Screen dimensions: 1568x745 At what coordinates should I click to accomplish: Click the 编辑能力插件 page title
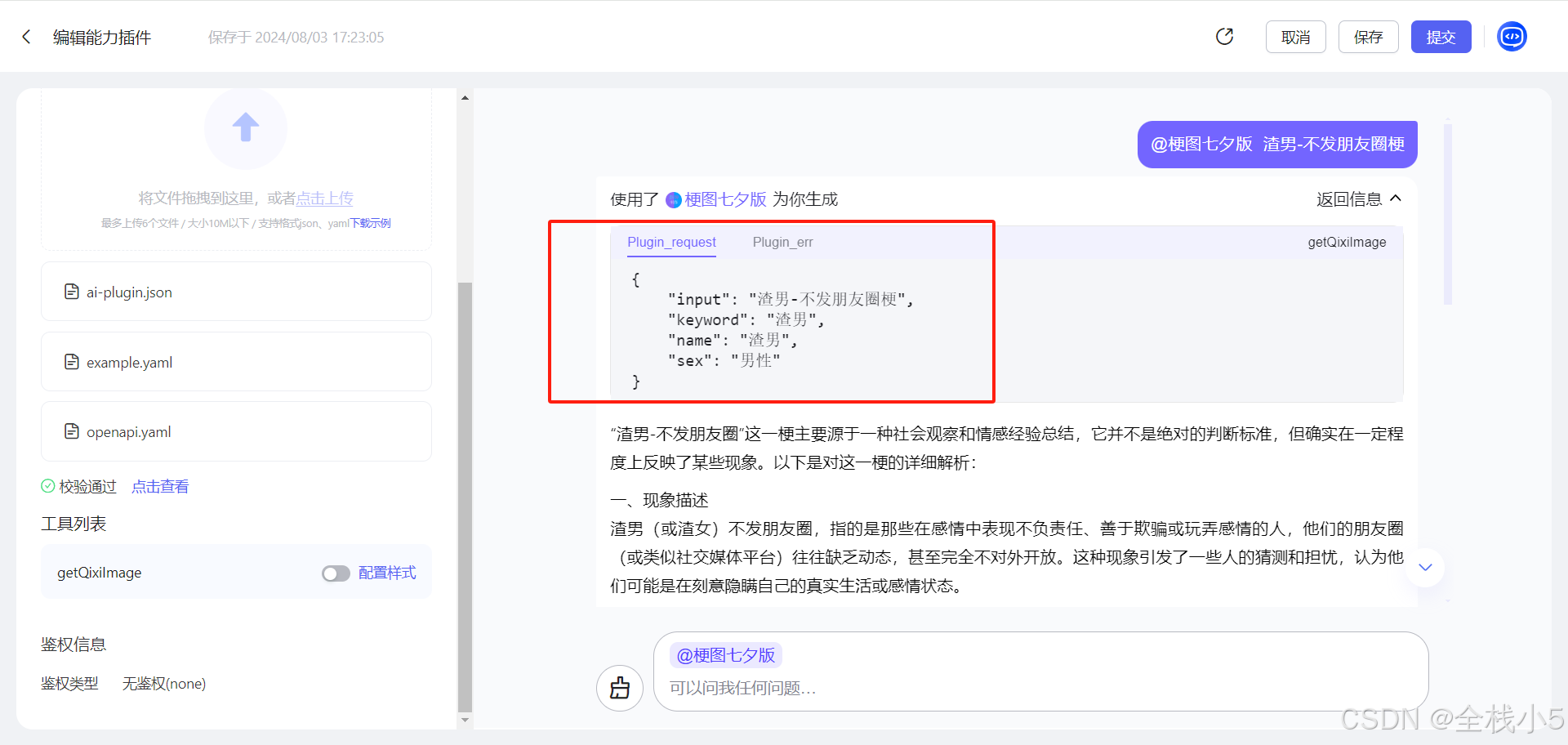click(x=102, y=38)
